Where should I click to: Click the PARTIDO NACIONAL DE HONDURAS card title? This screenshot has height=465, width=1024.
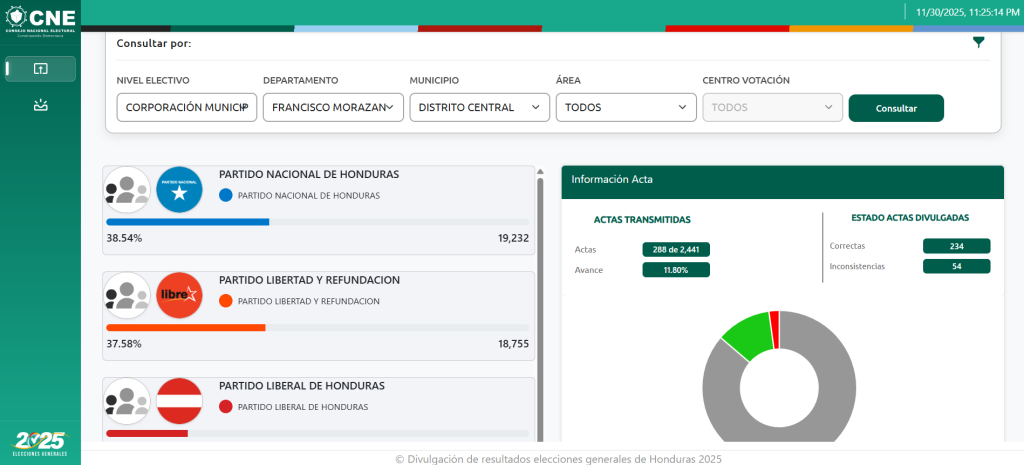click(x=309, y=174)
